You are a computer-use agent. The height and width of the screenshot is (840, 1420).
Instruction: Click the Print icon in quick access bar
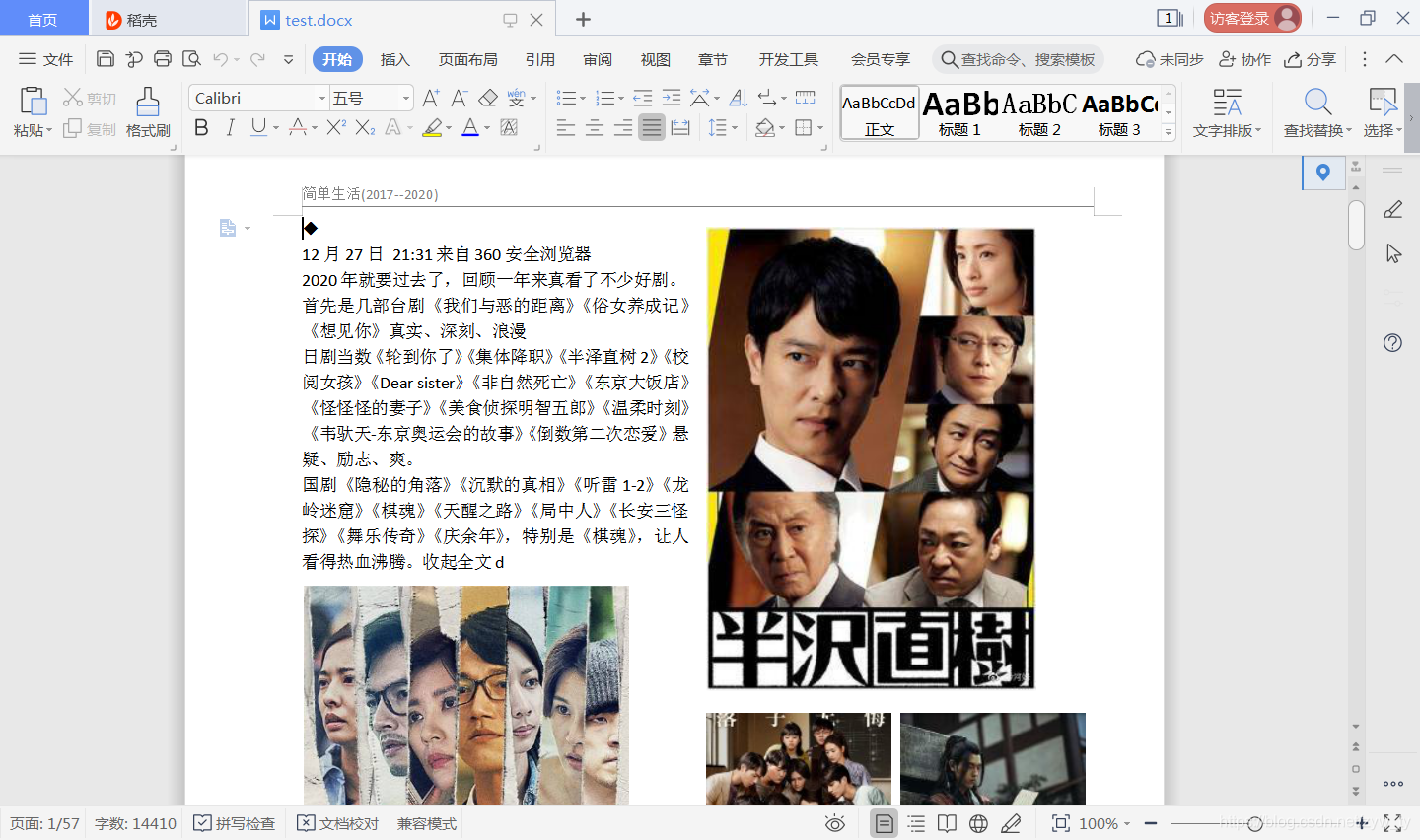pos(163,59)
